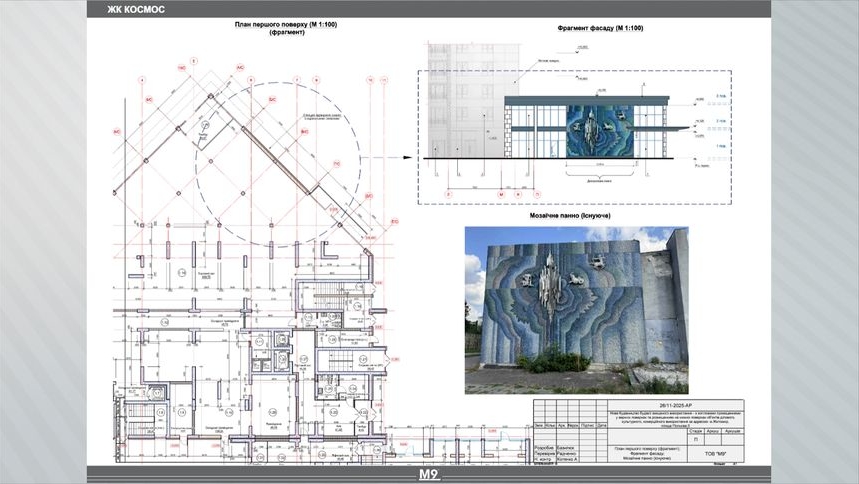Select the 'Фрагмент фасаду' drawing title

pyautogui.click(x=600, y=28)
